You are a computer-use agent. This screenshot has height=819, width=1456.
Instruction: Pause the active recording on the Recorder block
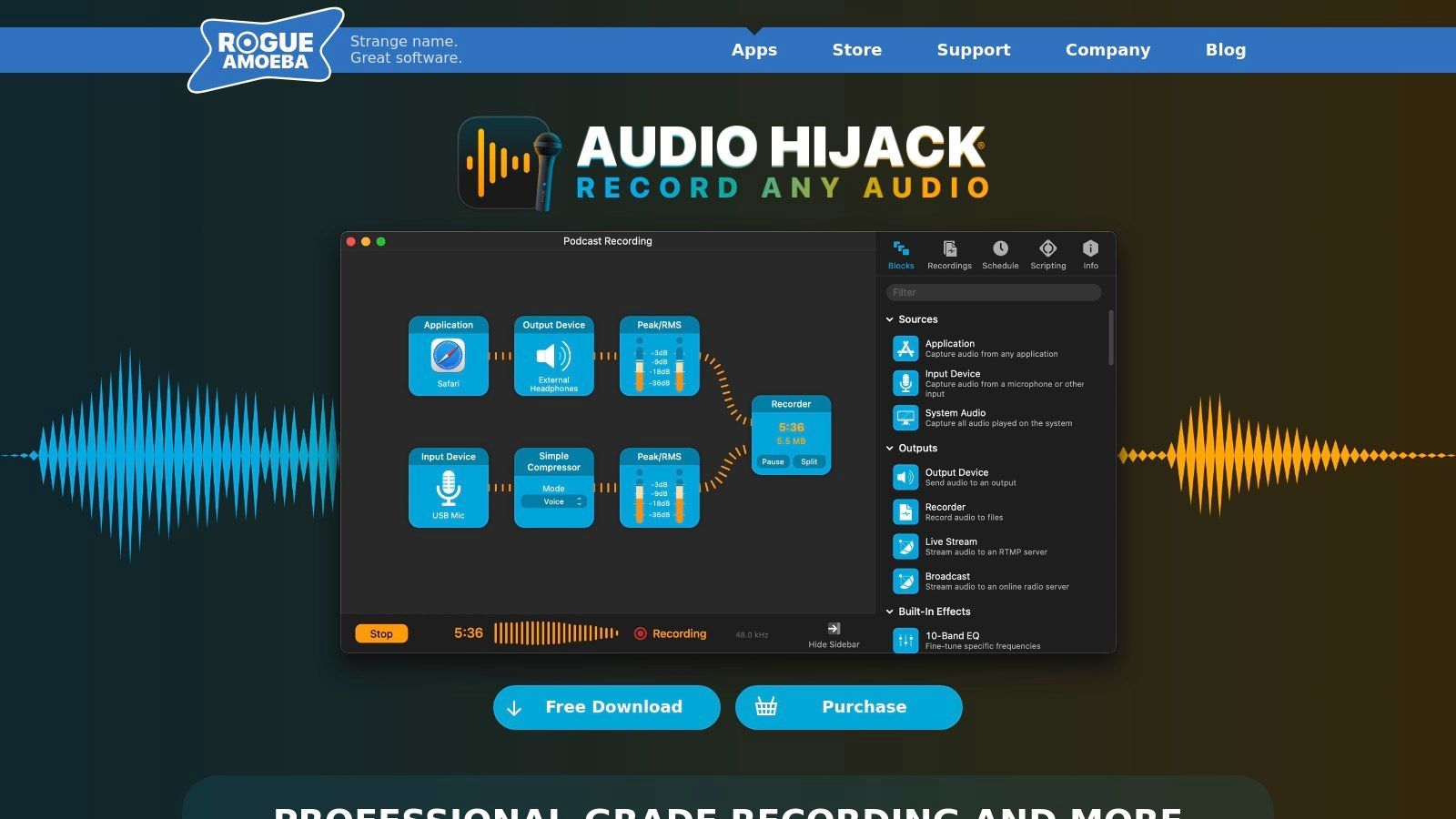pos(773,461)
